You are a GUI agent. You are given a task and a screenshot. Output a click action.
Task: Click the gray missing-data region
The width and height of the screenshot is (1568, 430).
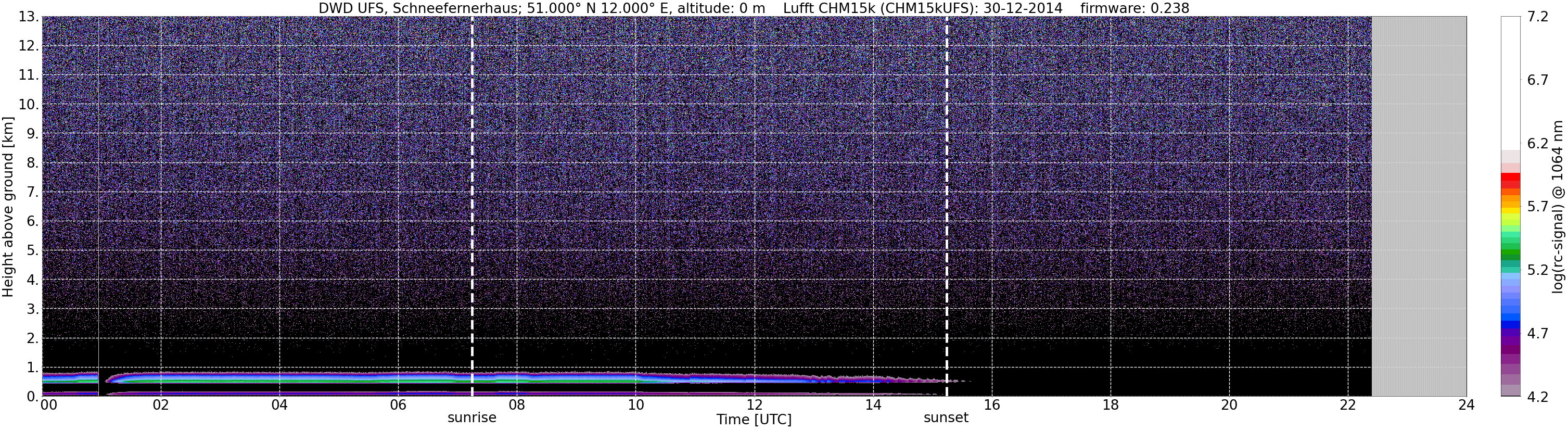(1419, 207)
